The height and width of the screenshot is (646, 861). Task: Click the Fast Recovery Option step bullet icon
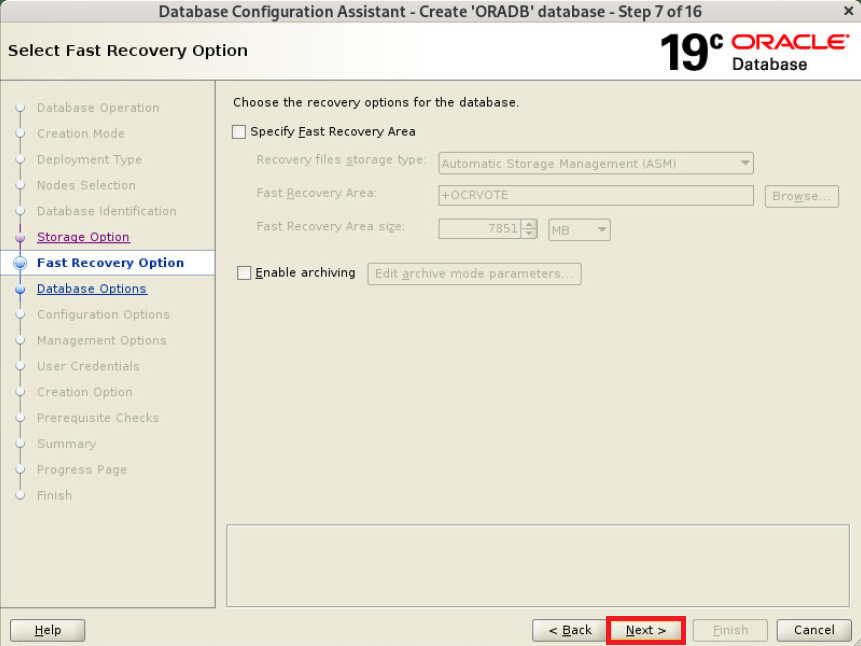tap(20, 263)
